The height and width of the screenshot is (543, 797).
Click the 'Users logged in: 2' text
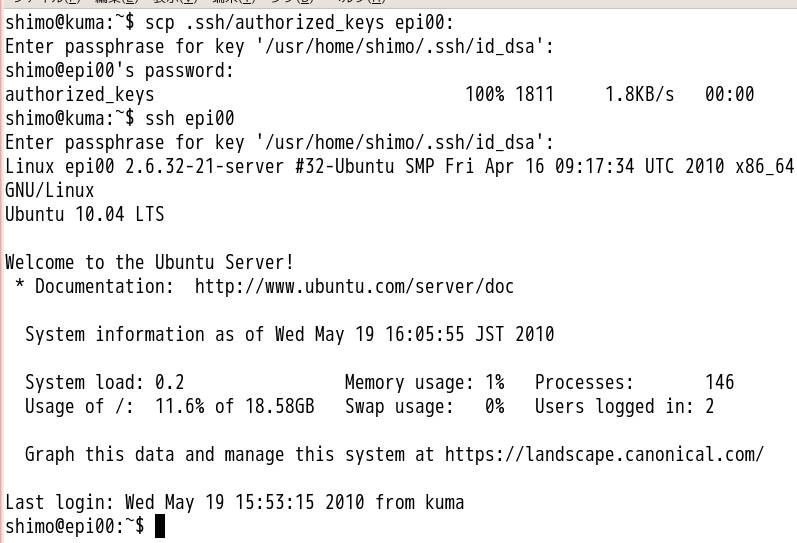point(624,407)
